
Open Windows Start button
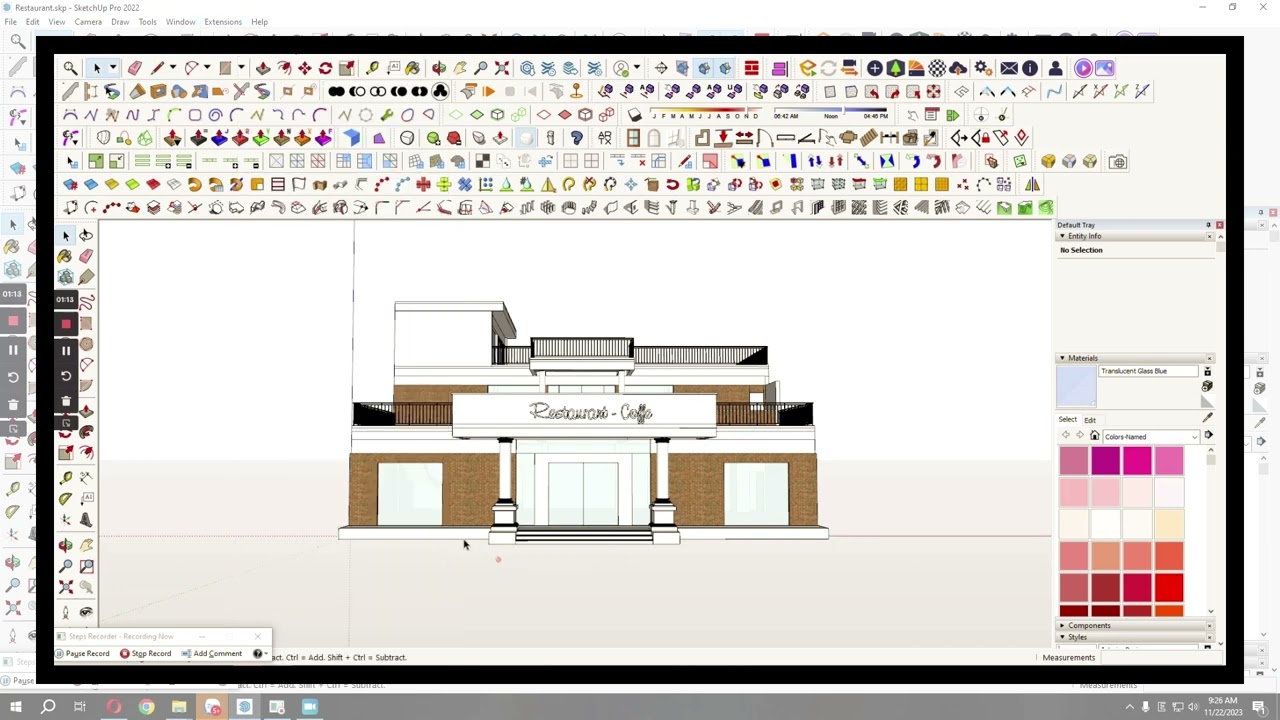[x=15, y=707]
